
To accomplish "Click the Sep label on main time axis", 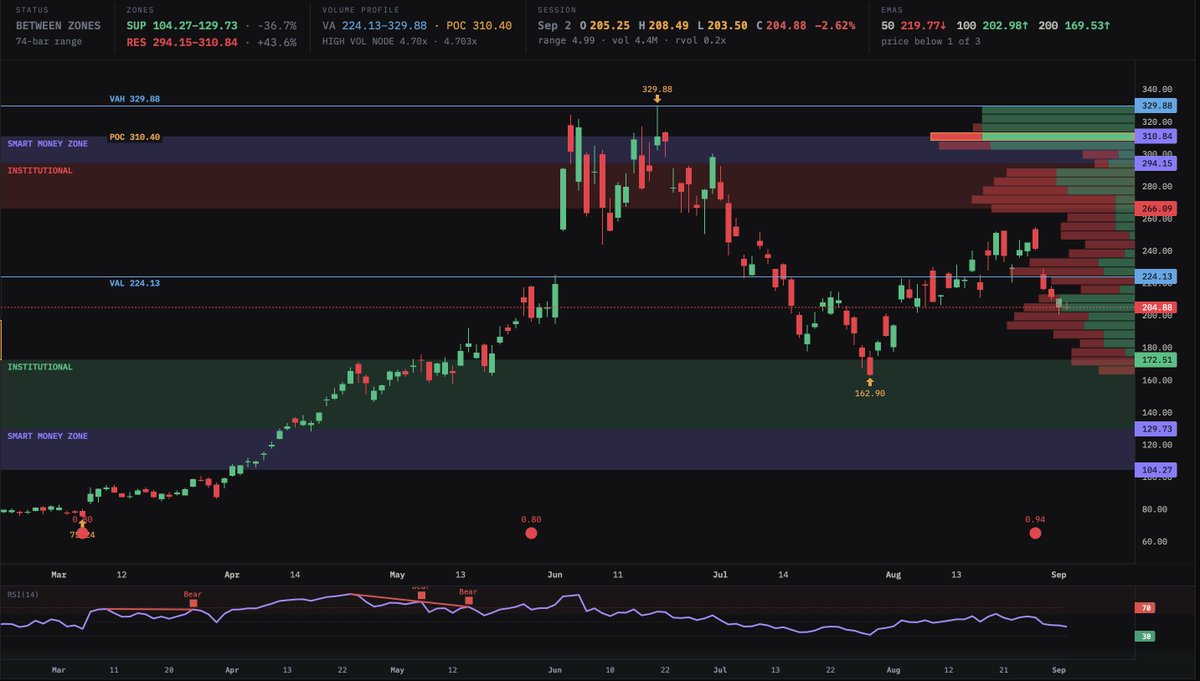I will pyautogui.click(x=1059, y=575).
